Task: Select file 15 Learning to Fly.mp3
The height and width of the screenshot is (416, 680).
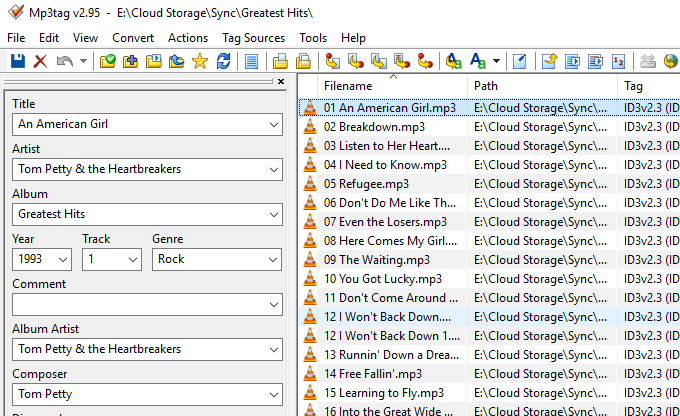Action: click(384, 393)
